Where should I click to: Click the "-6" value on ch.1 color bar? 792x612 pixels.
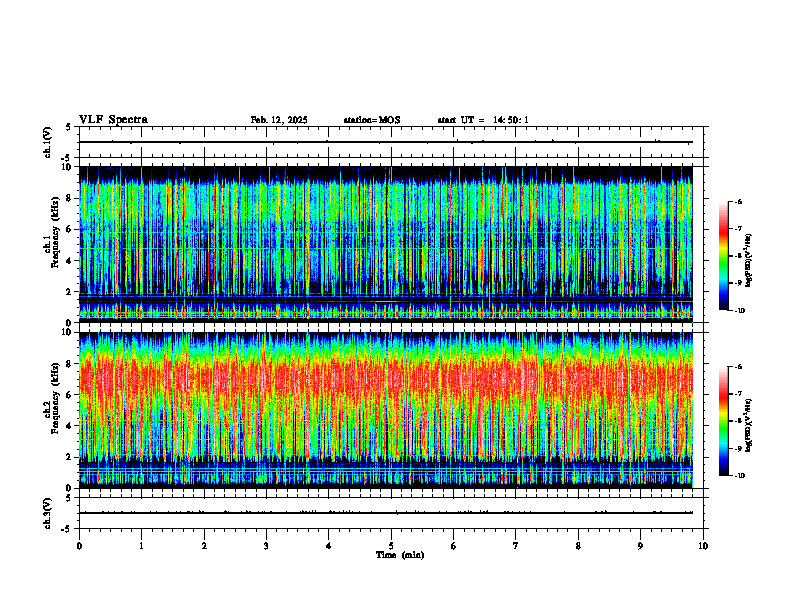point(738,201)
